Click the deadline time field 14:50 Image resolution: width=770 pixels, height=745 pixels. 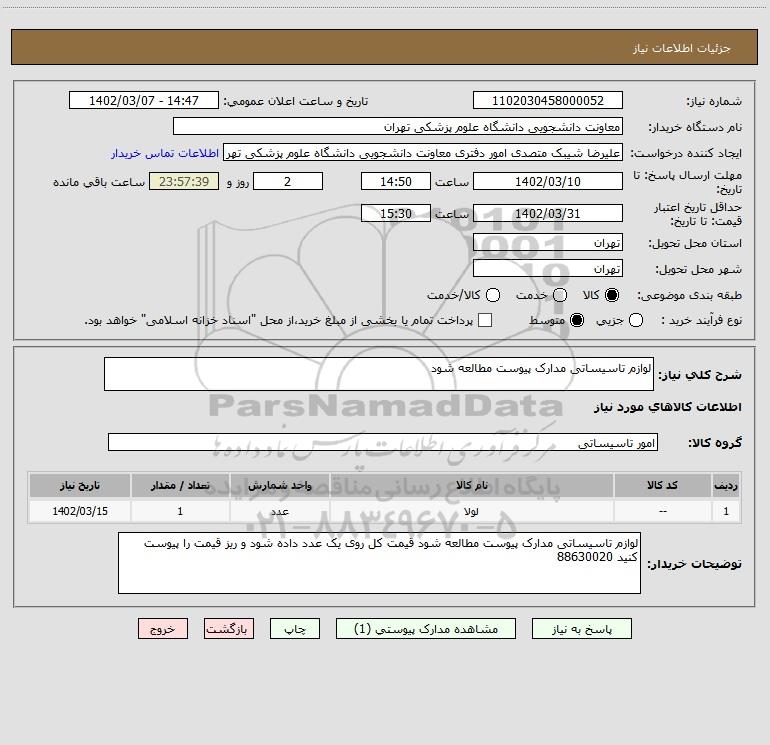pyautogui.click(x=396, y=181)
